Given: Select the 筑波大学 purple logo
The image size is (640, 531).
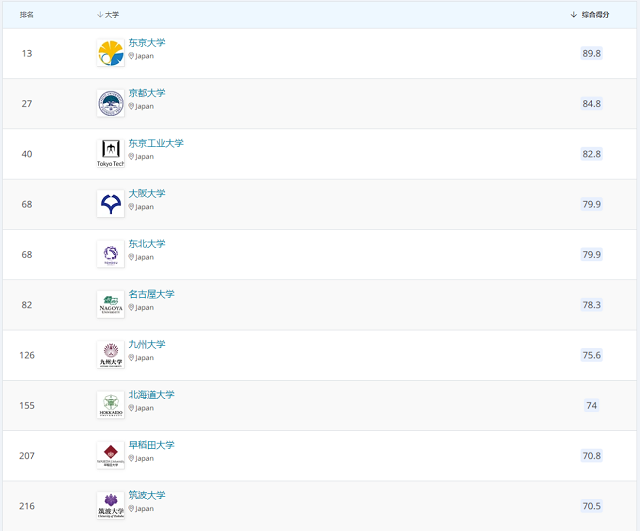Looking at the screenshot, I should click(111, 505).
